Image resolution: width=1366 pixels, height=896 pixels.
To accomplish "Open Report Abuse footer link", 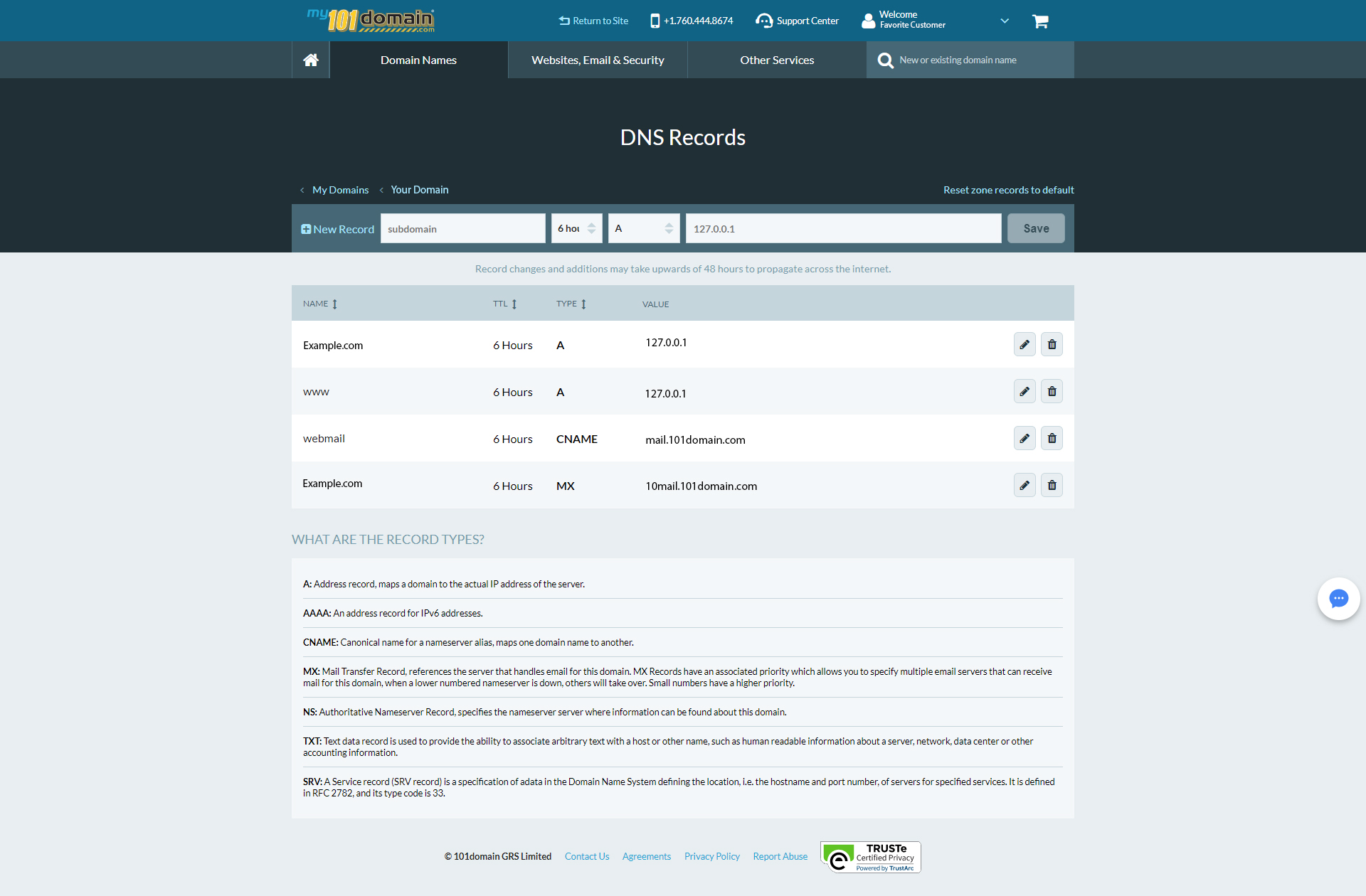I will (x=780, y=856).
